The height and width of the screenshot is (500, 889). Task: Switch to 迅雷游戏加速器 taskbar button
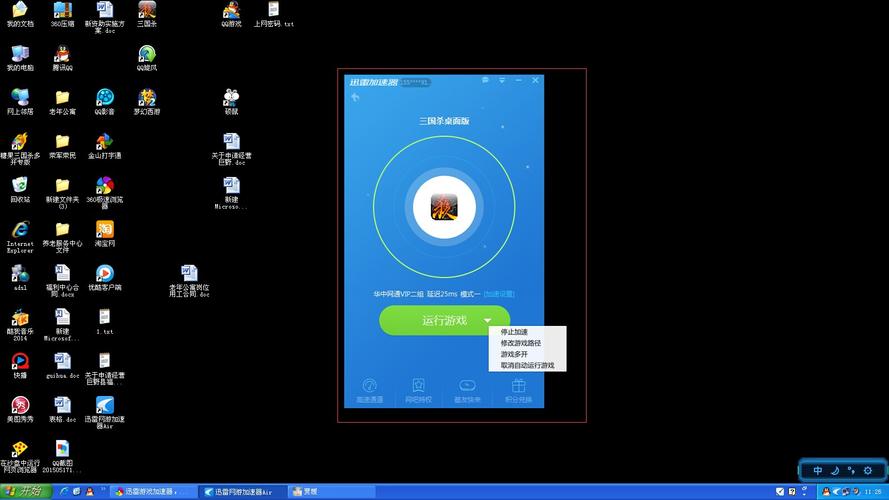tap(153, 491)
